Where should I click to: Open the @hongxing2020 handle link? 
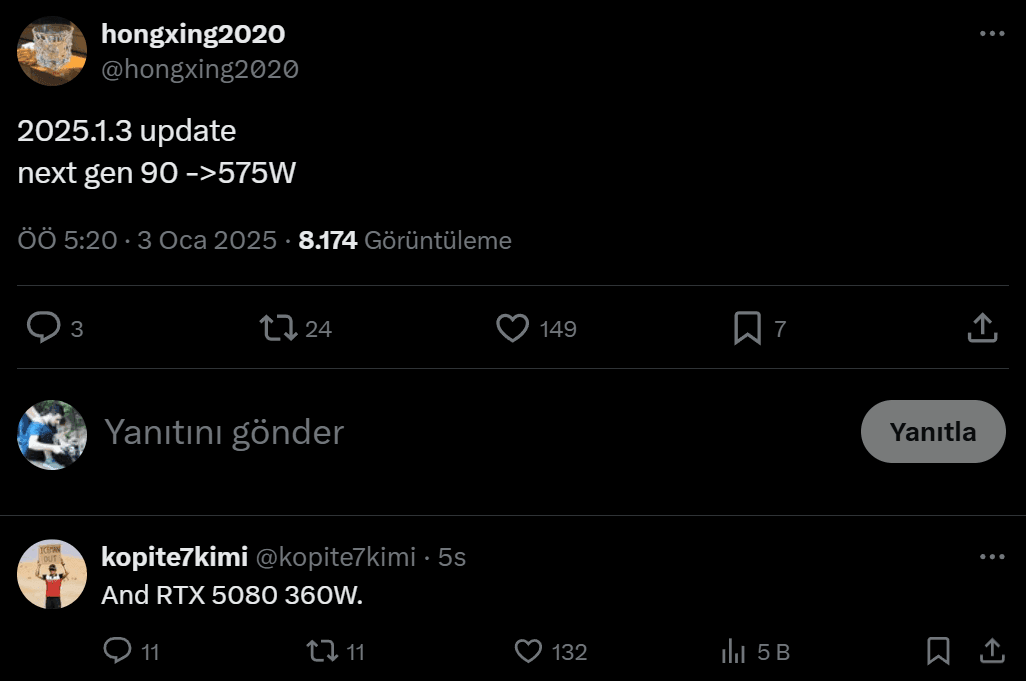[200, 69]
